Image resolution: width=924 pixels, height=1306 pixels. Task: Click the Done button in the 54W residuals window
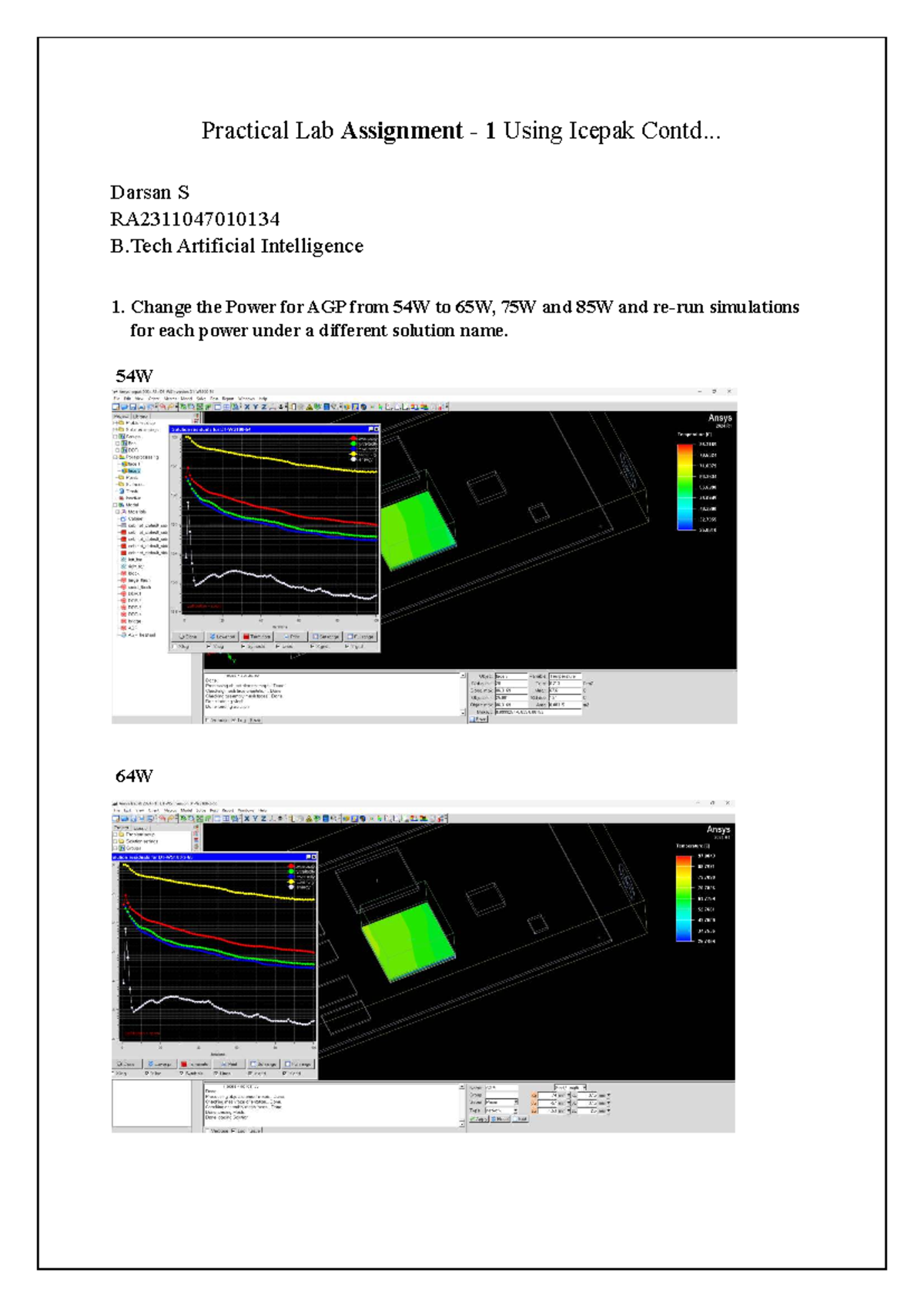(x=187, y=637)
